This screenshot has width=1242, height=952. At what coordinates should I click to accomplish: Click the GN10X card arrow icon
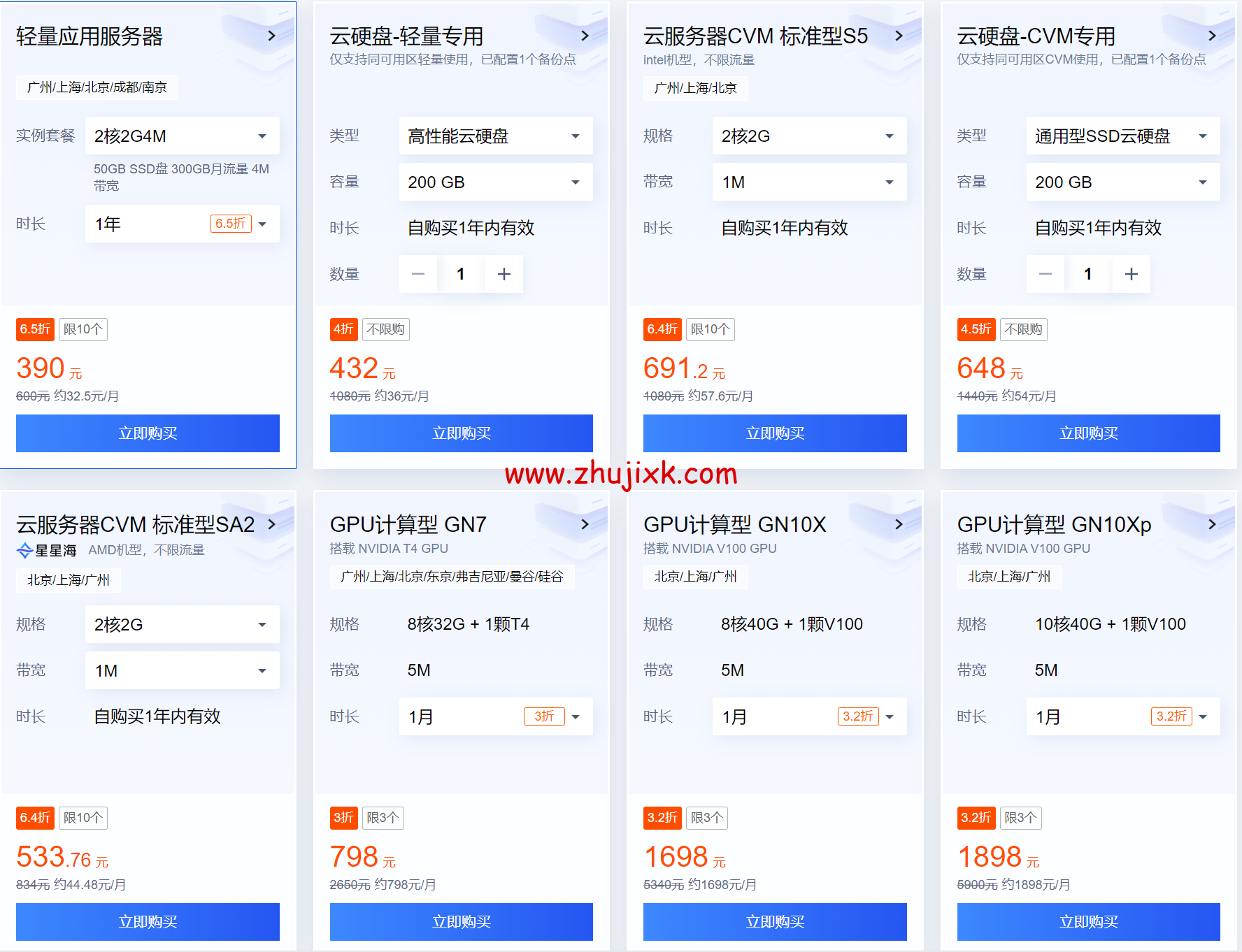[899, 524]
